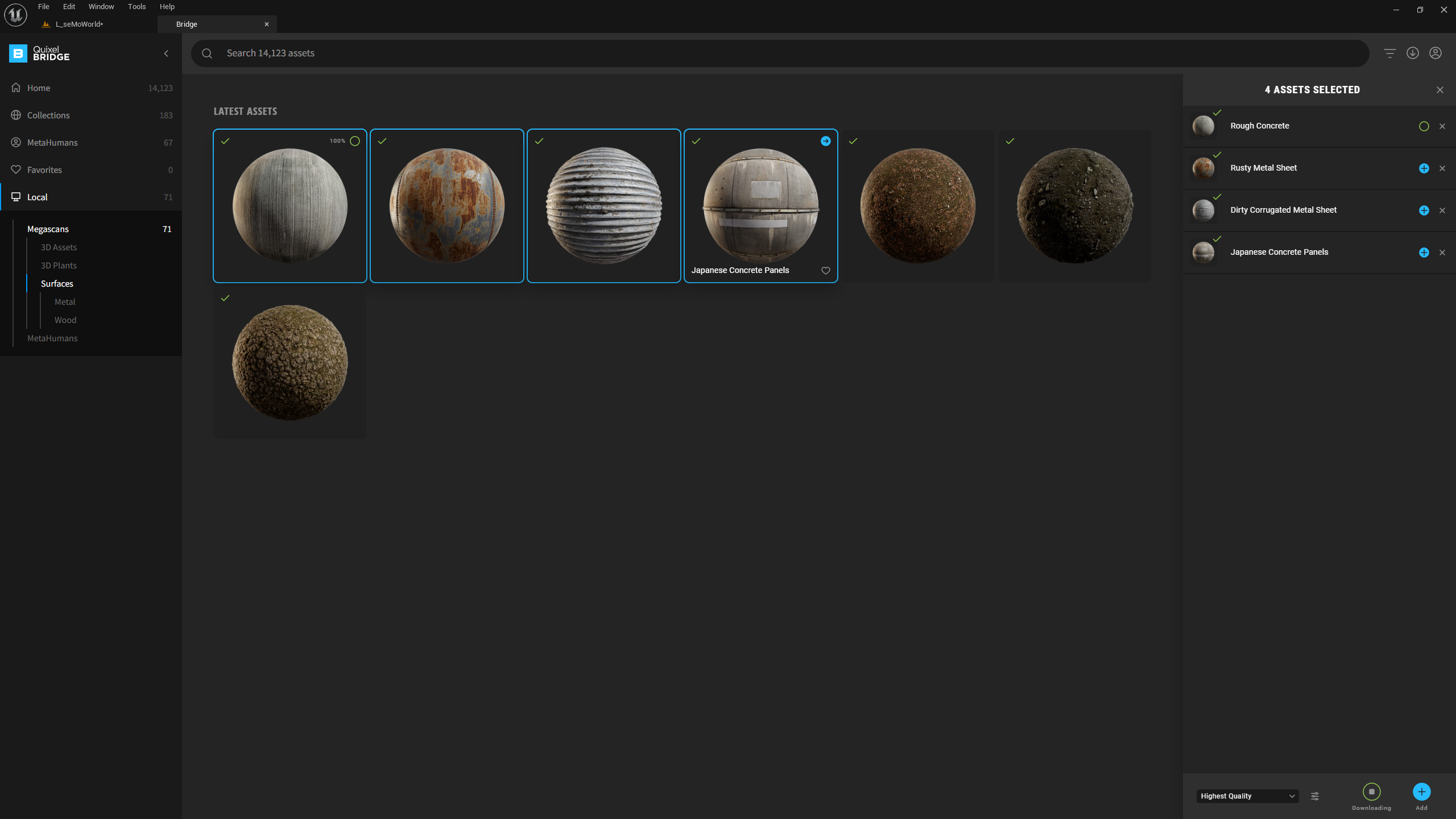Toggle Rough Concrete green status circle
This screenshot has width=1456, height=819.
[1424, 126]
